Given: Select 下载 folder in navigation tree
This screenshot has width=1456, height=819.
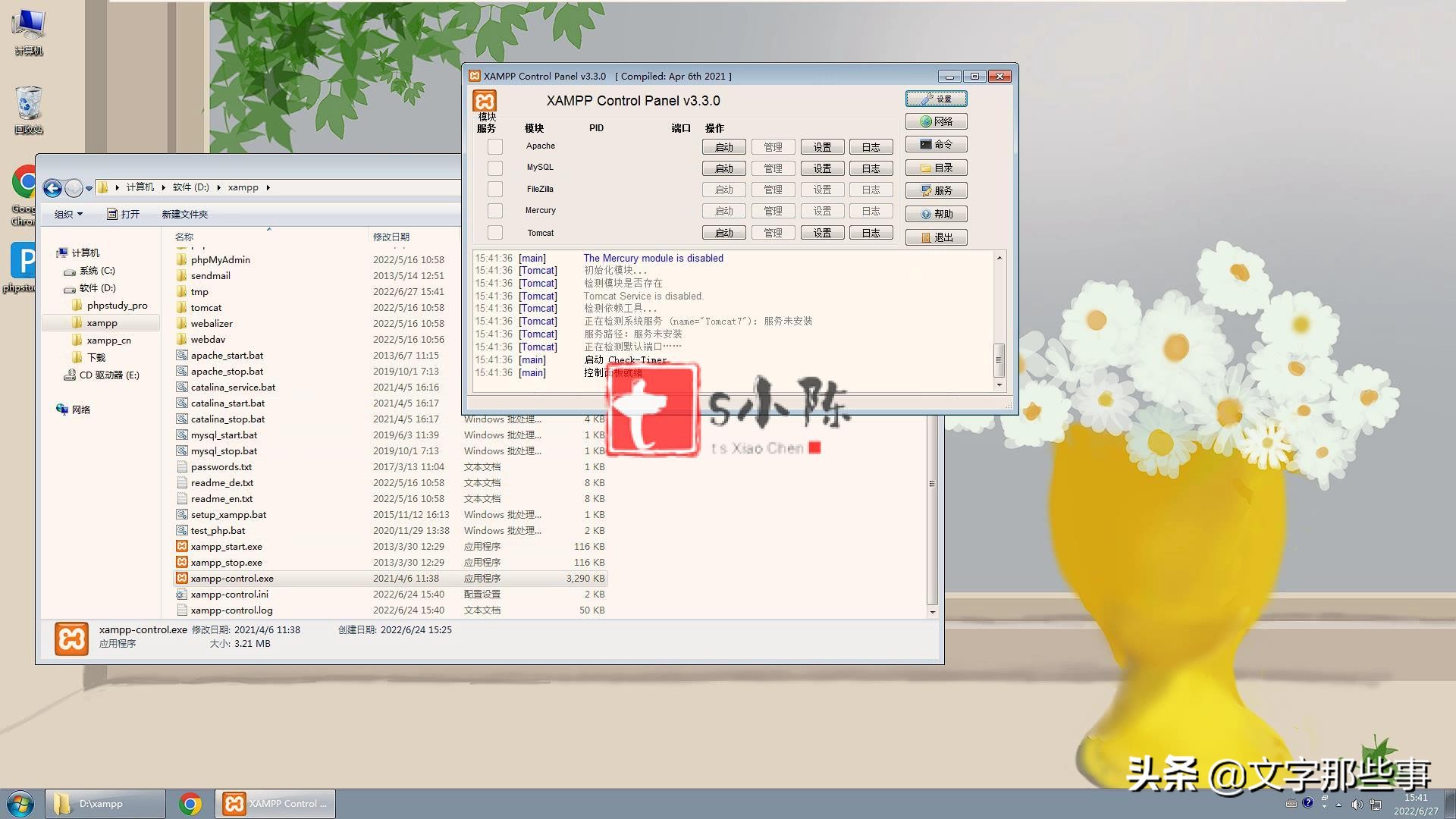Looking at the screenshot, I should 89,357.
